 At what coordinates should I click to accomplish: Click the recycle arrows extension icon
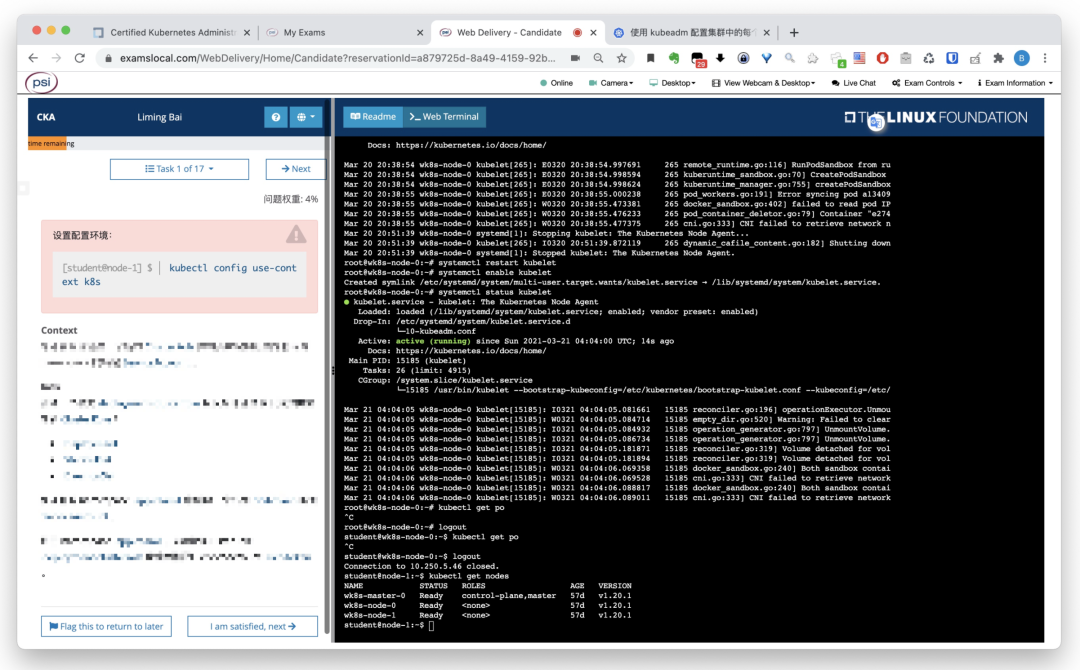click(928, 59)
